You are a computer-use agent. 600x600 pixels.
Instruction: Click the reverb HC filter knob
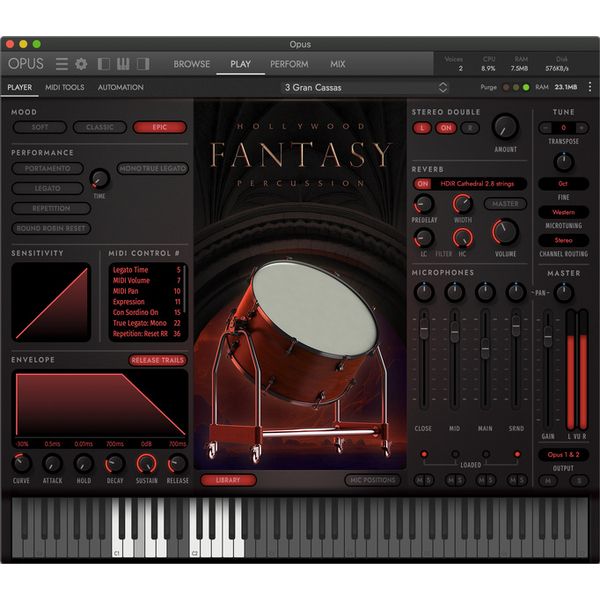click(462, 238)
